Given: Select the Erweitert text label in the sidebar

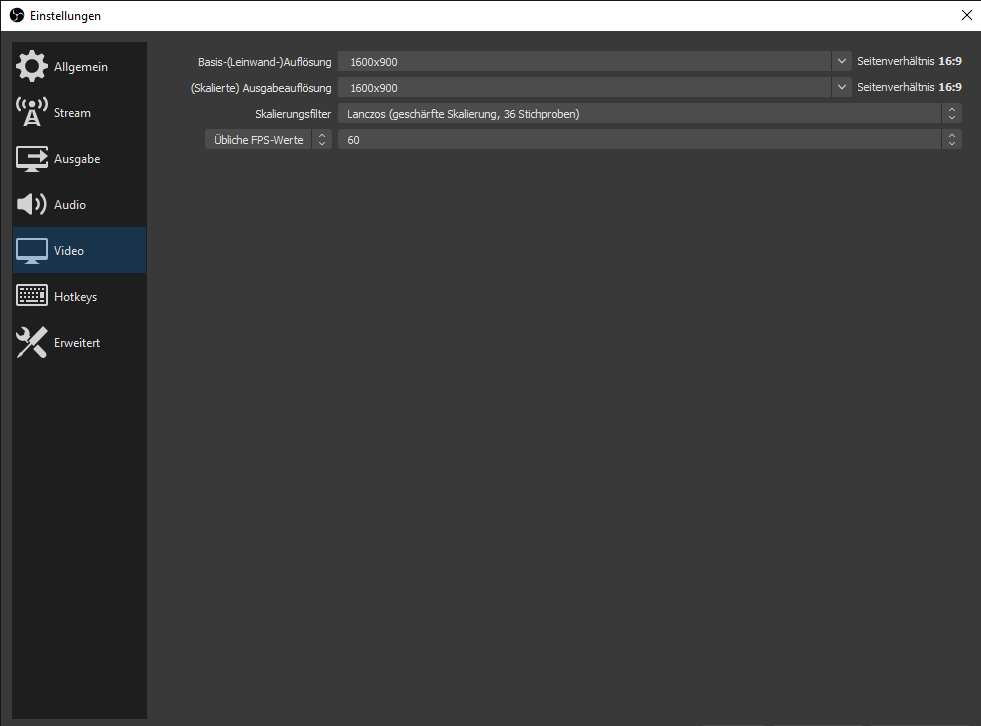Looking at the screenshot, I should [77, 343].
